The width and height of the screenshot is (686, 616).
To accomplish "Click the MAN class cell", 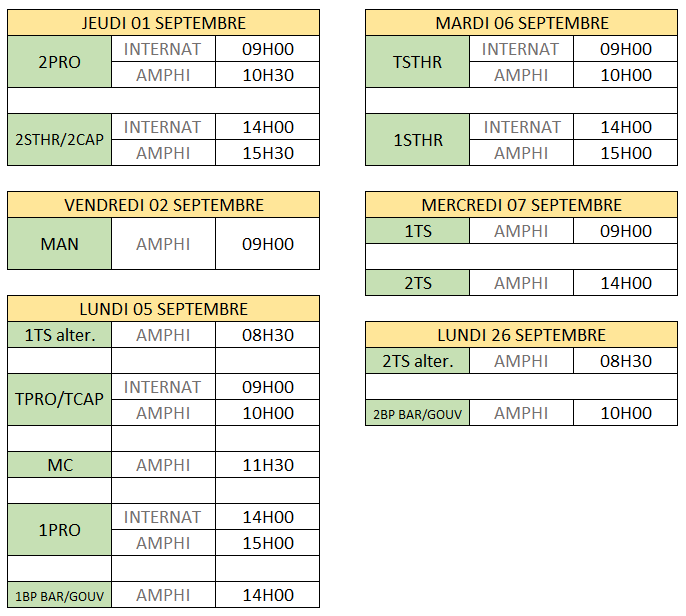I will click(x=60, y=244).
